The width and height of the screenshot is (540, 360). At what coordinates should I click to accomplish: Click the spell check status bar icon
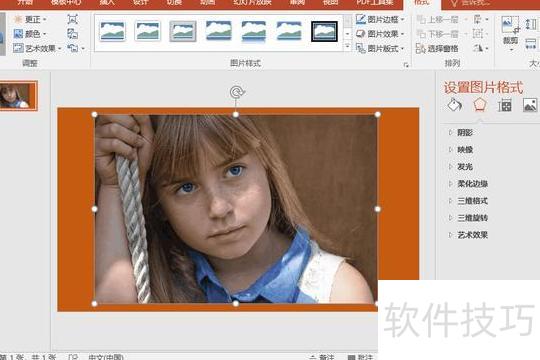(x=73, y=357)
